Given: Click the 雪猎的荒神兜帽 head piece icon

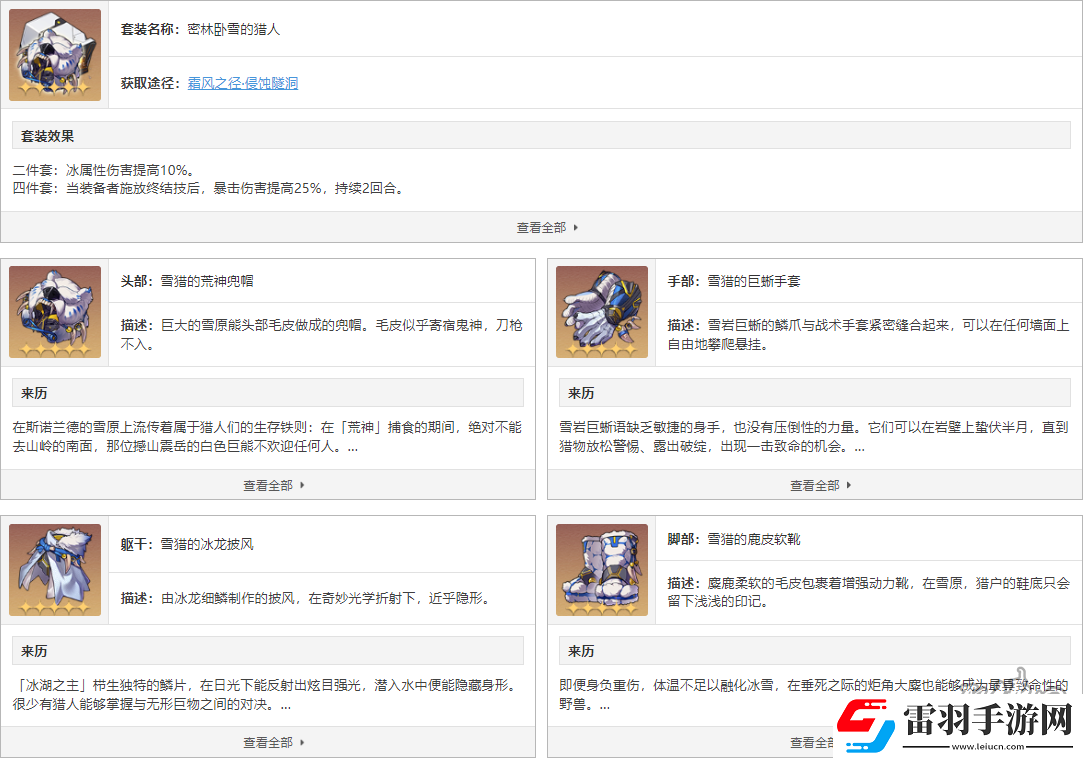Looking at the screenshot, I should tap(55, 312).
